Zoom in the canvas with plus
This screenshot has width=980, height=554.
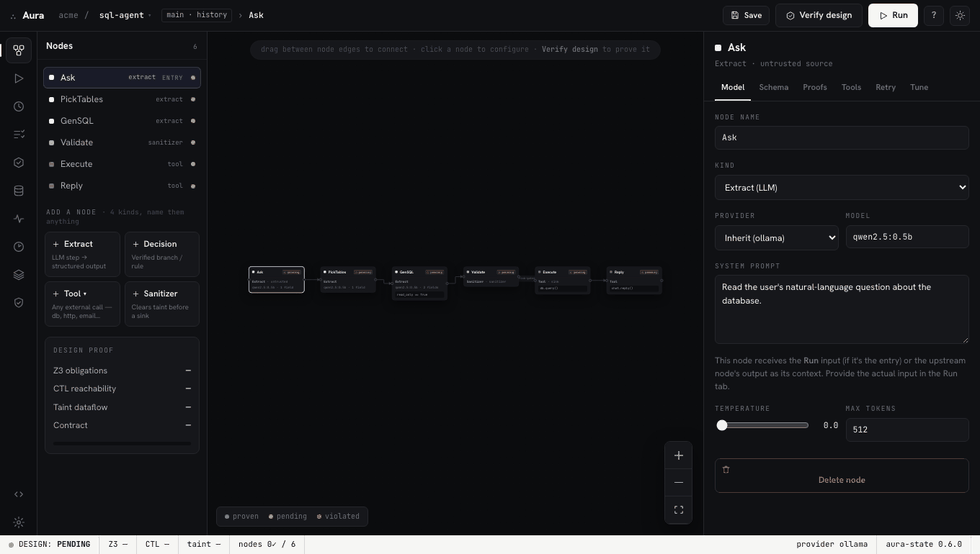679,456
